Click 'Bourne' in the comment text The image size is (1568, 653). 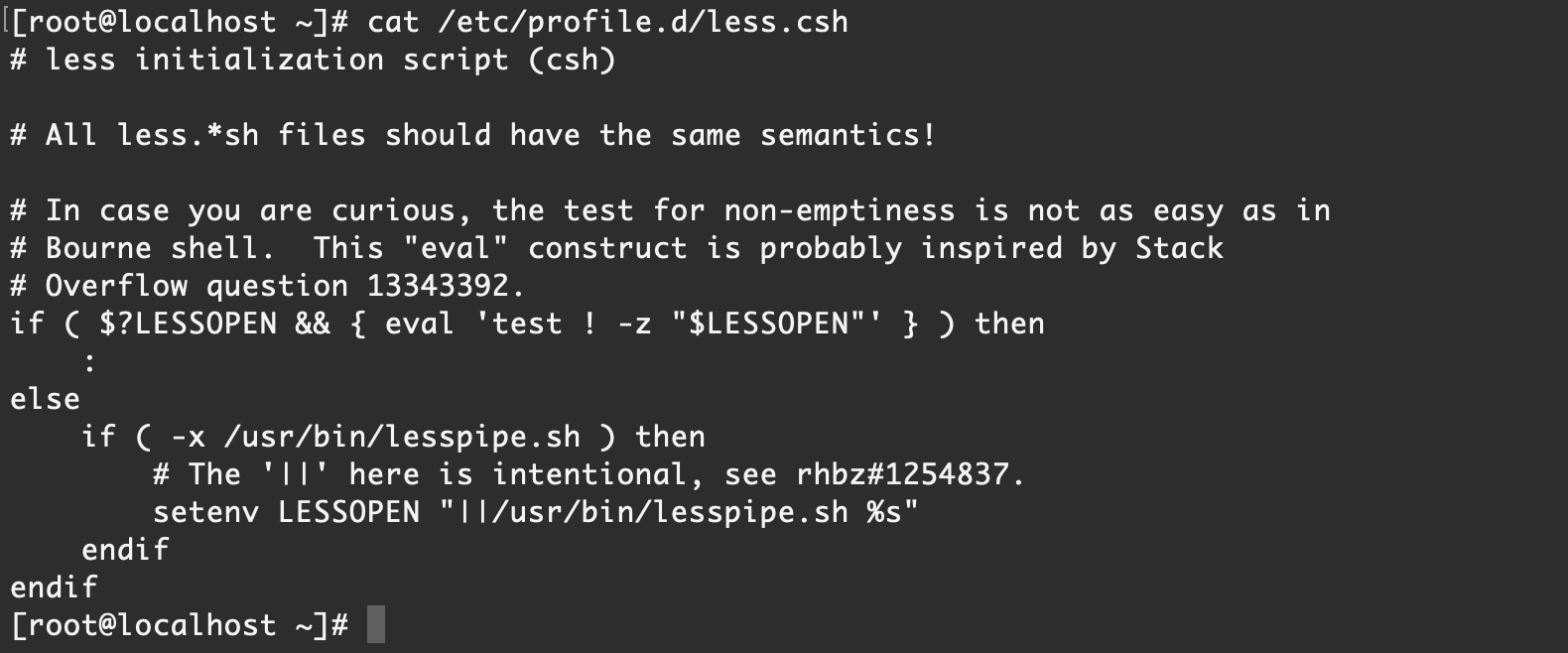coord(98,248)
